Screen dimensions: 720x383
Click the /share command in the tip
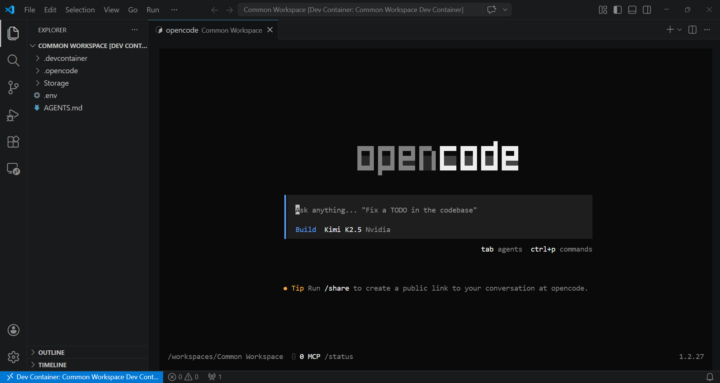337,288
